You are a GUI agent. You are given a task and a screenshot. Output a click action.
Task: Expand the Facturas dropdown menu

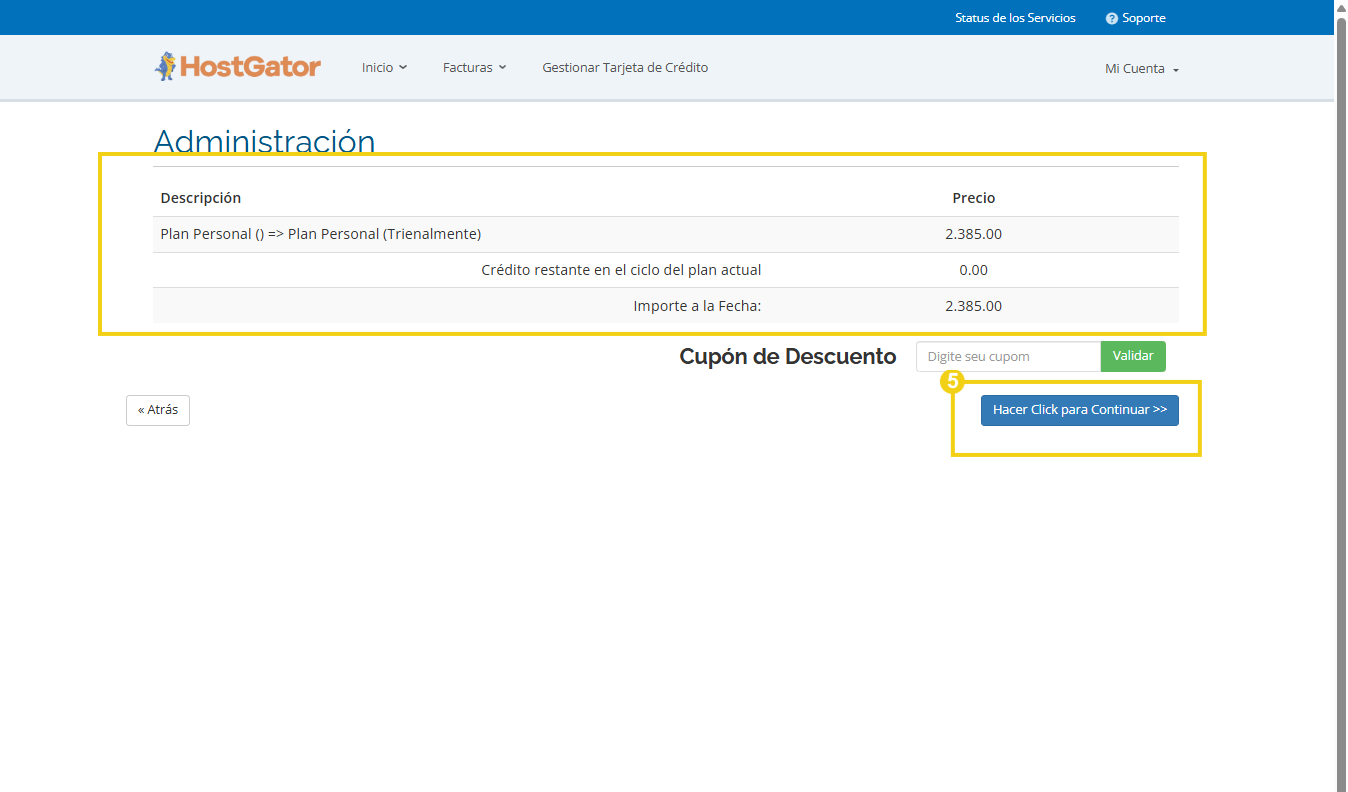pyautogui.click(x=474, y=68)
